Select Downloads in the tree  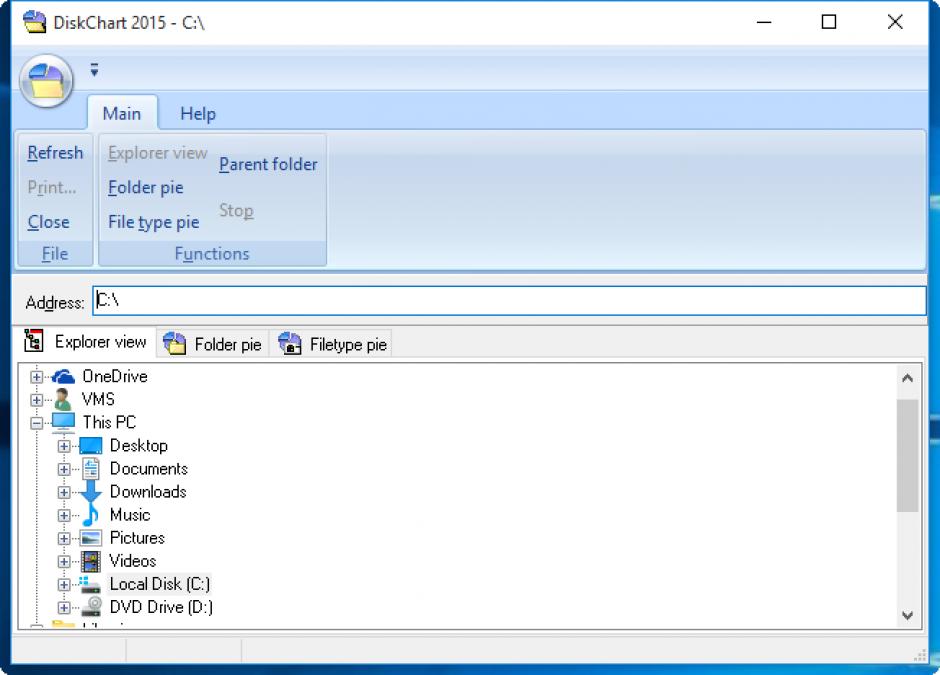148,492
